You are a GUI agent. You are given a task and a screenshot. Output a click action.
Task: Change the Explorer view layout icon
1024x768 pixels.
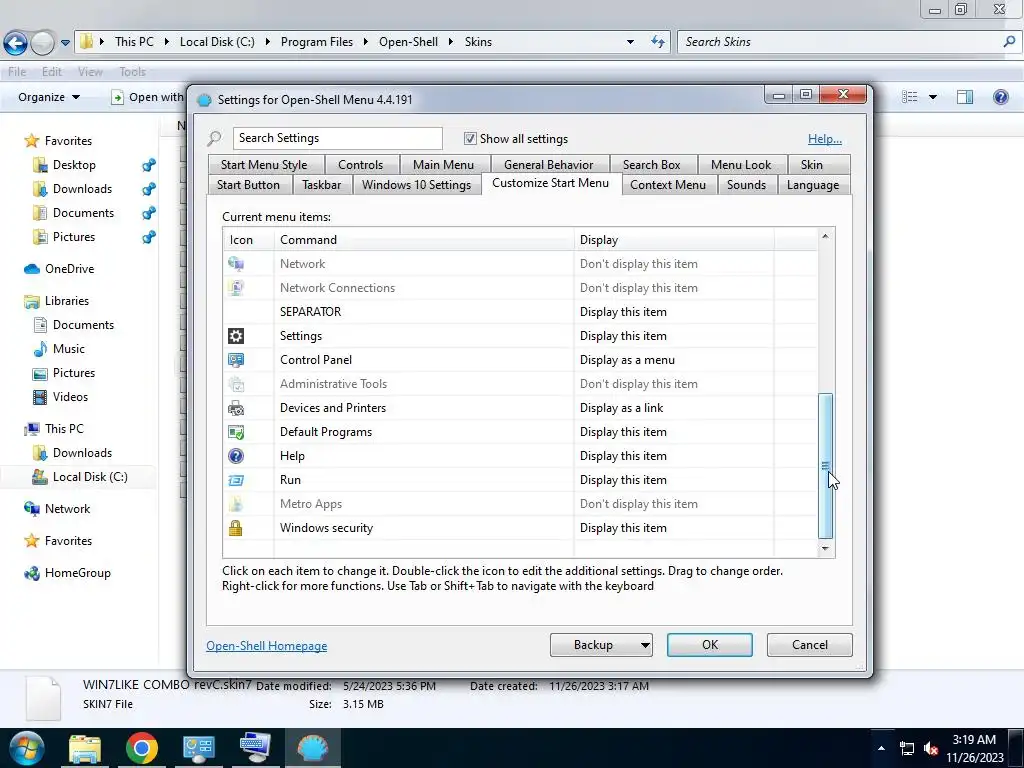click(x=910, y=97)
